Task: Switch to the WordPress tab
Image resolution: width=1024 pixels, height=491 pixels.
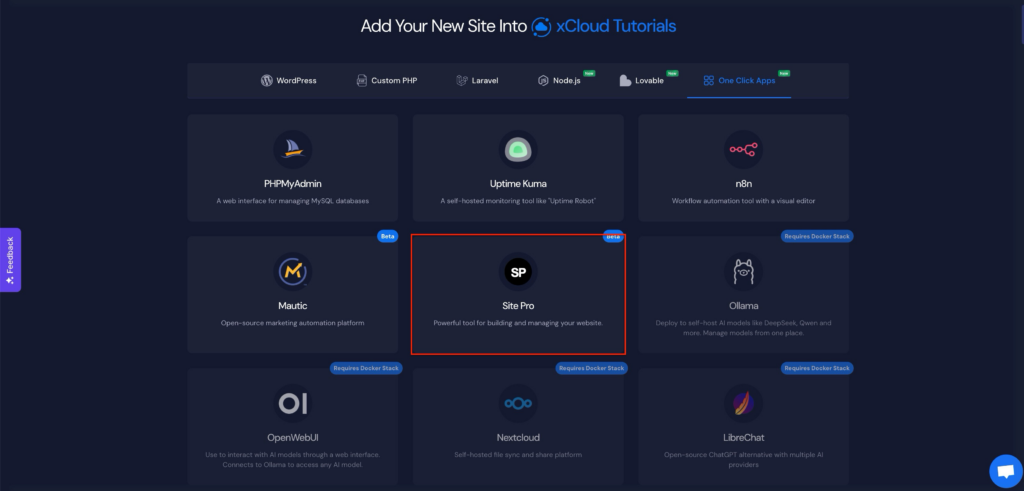Action: [289, 80]
